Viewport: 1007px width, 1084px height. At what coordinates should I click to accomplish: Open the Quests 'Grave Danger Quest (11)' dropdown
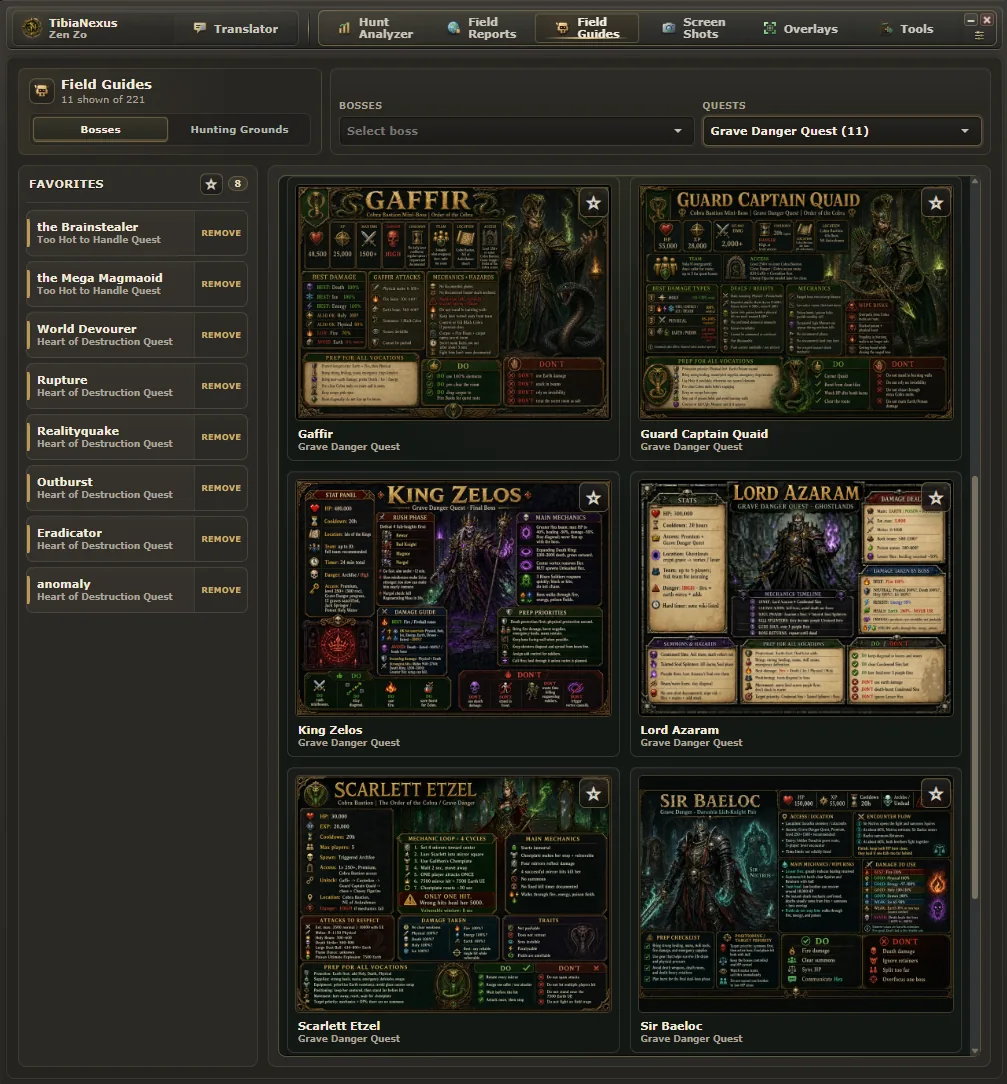pos(842,131)
